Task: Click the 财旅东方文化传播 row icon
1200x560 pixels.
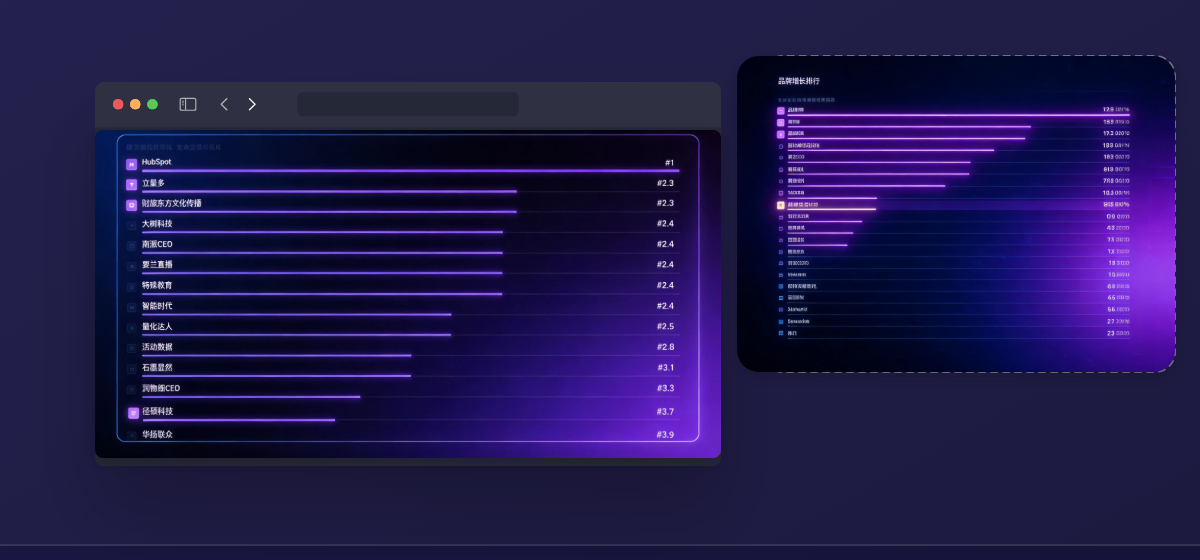Action: pyautogui.click(x=131, y=205)
